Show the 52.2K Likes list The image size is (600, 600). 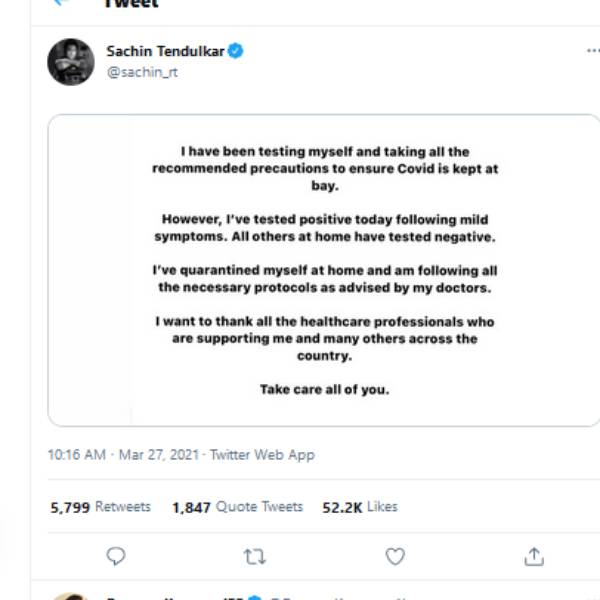click(x=360, y=507)
